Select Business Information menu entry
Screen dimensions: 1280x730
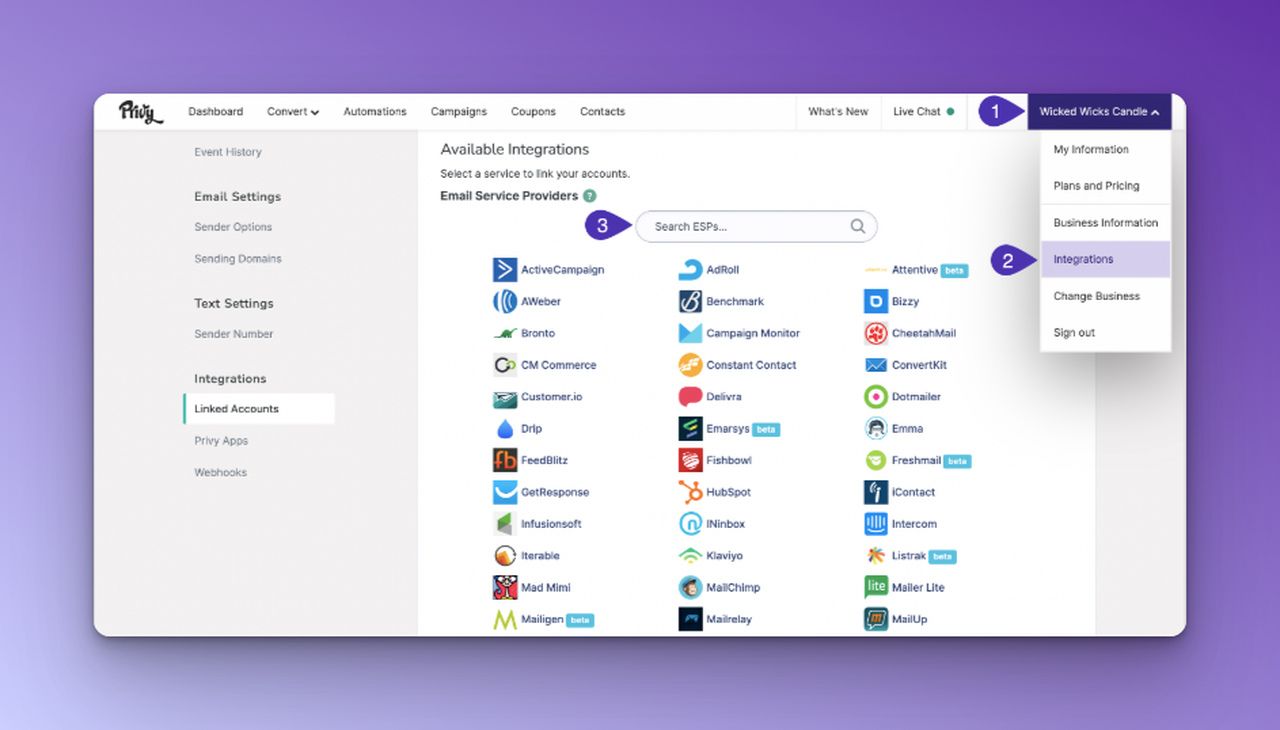tap(1105, 223)
